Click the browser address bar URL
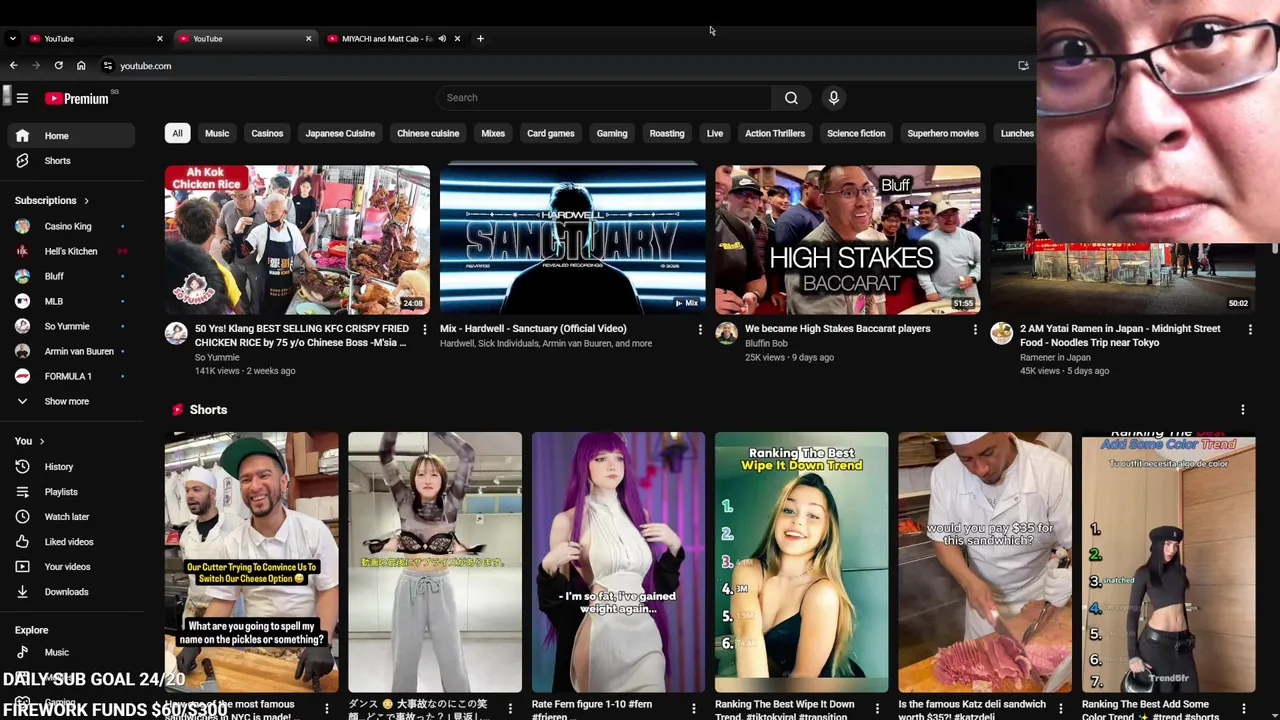This screenshot has width=1280, height=720. (x=146, y=66)
